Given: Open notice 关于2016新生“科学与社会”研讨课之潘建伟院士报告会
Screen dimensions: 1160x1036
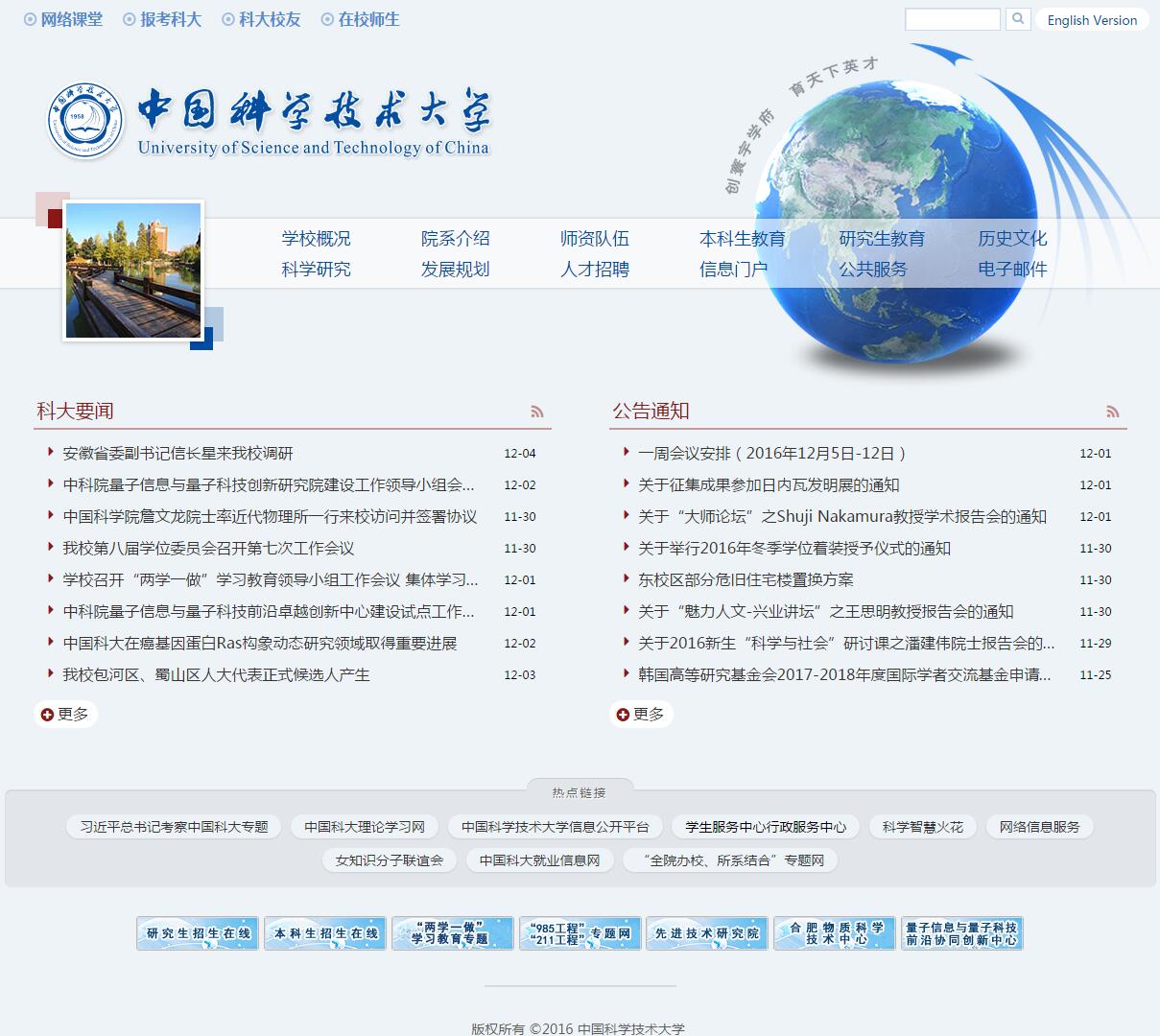Looking at the screenshot, I should [846, 643].
